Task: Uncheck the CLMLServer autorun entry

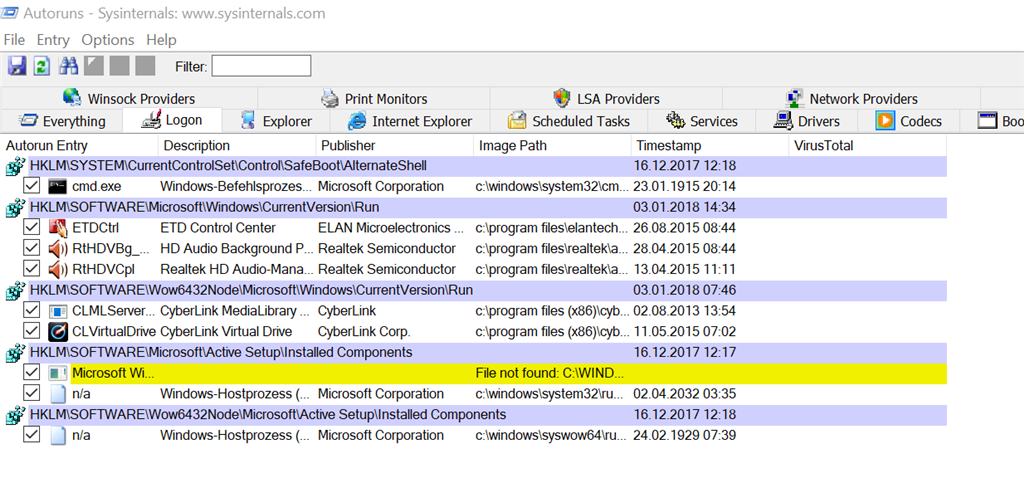Action: [31, 311]
